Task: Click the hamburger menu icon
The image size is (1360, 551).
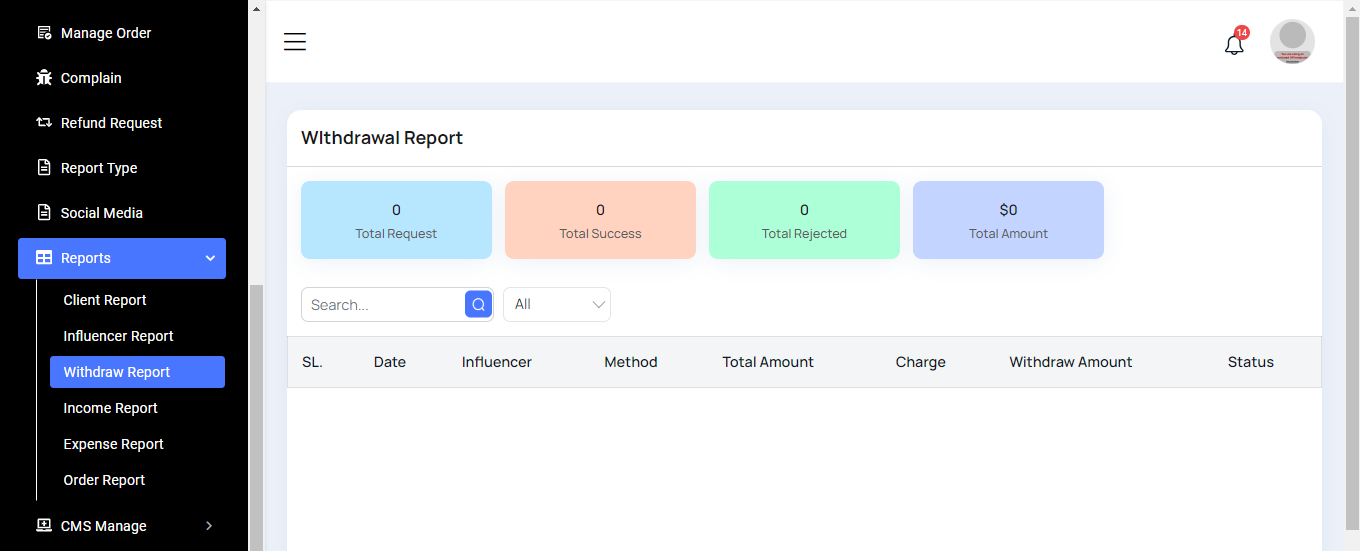Action: pyautogui.click(x=294, y=42)
